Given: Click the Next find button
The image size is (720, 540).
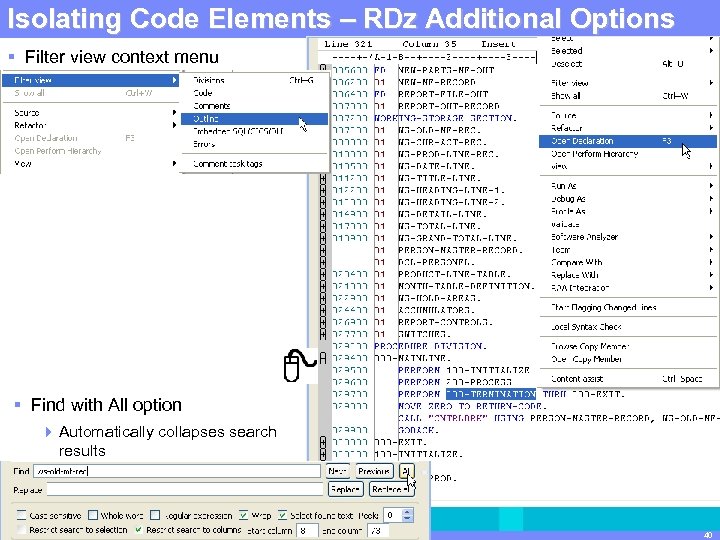Looking at the screenshot, I should [337, 471].
